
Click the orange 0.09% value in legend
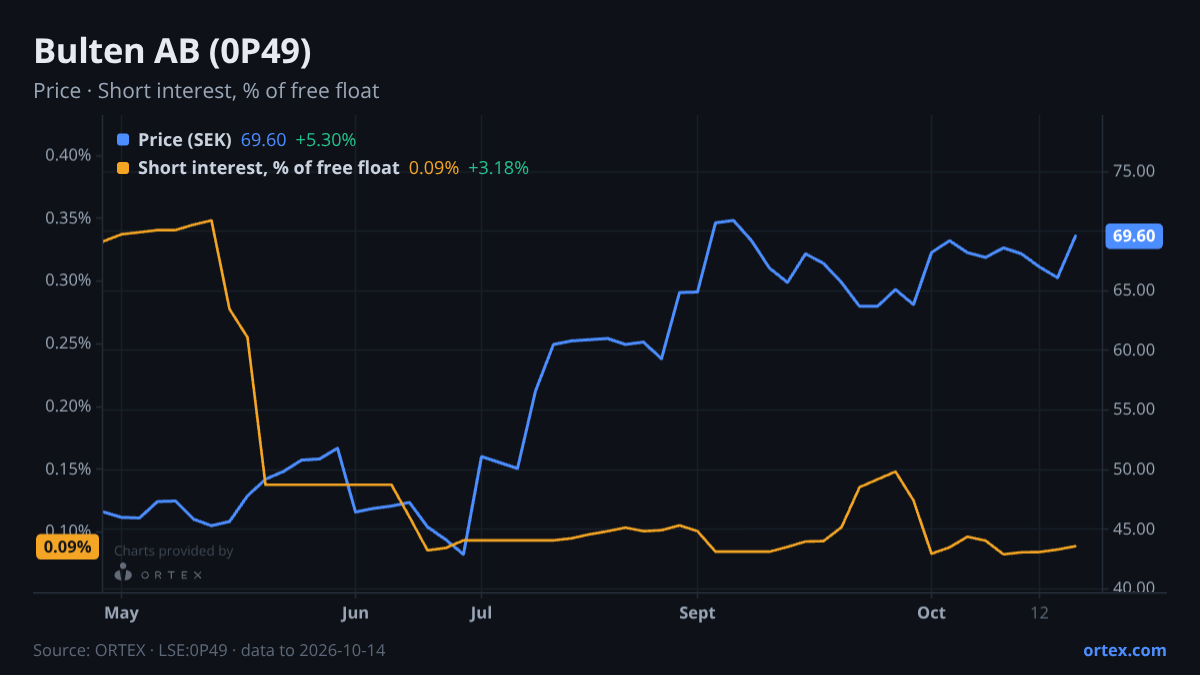coord(434,168)
